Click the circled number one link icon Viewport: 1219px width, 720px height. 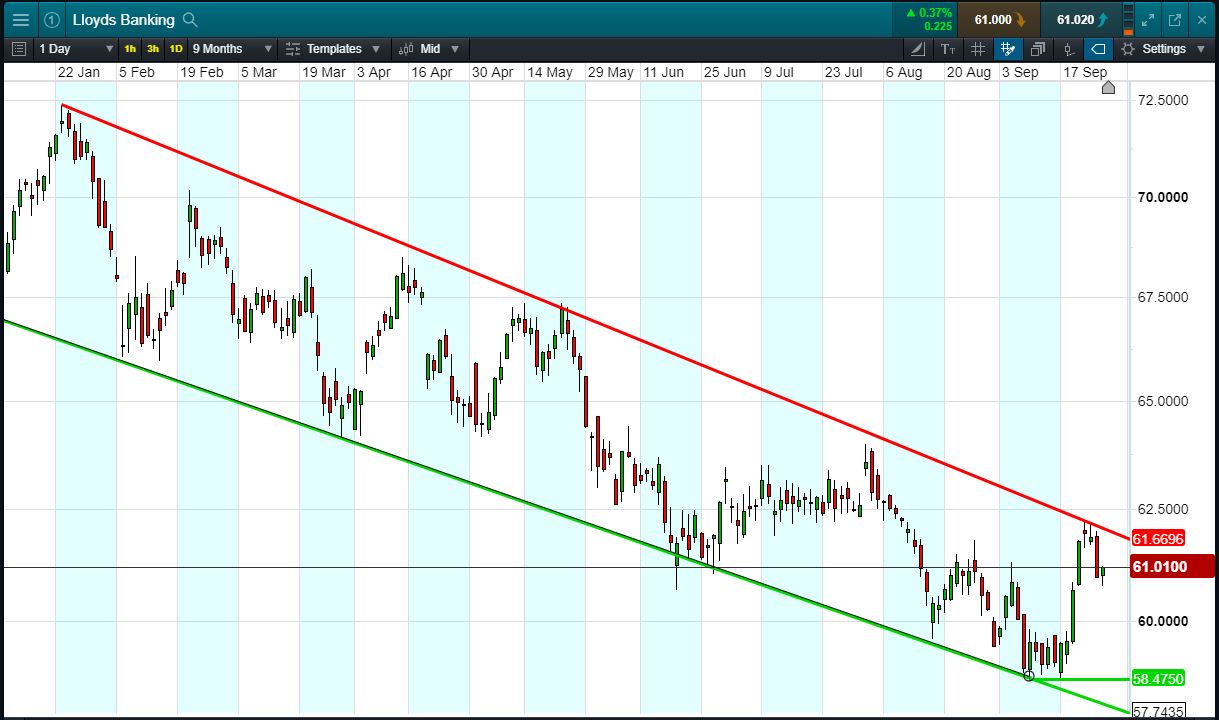click(x=52, y=19)
